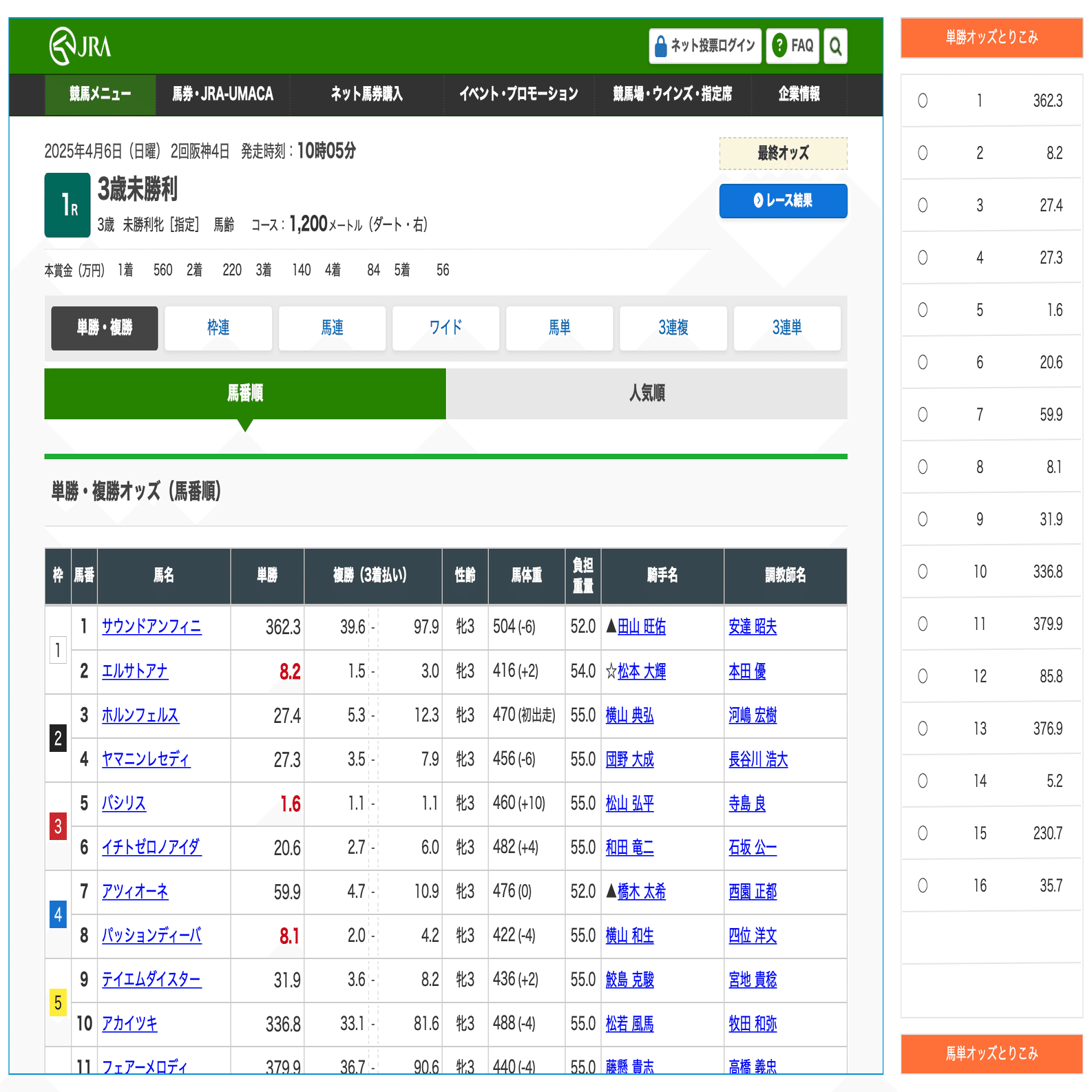
Task: Open horse エルサトアナ link
Action: point(135,671)
